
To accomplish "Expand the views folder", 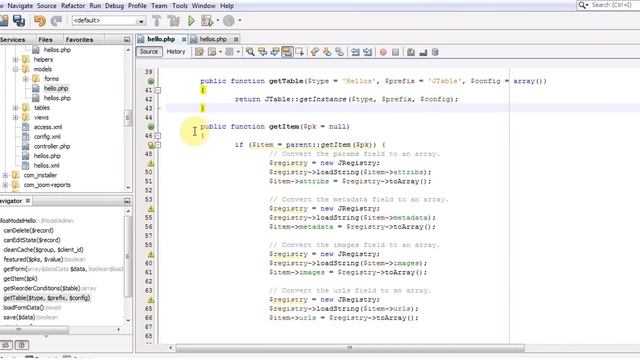I will click(16, 118).
